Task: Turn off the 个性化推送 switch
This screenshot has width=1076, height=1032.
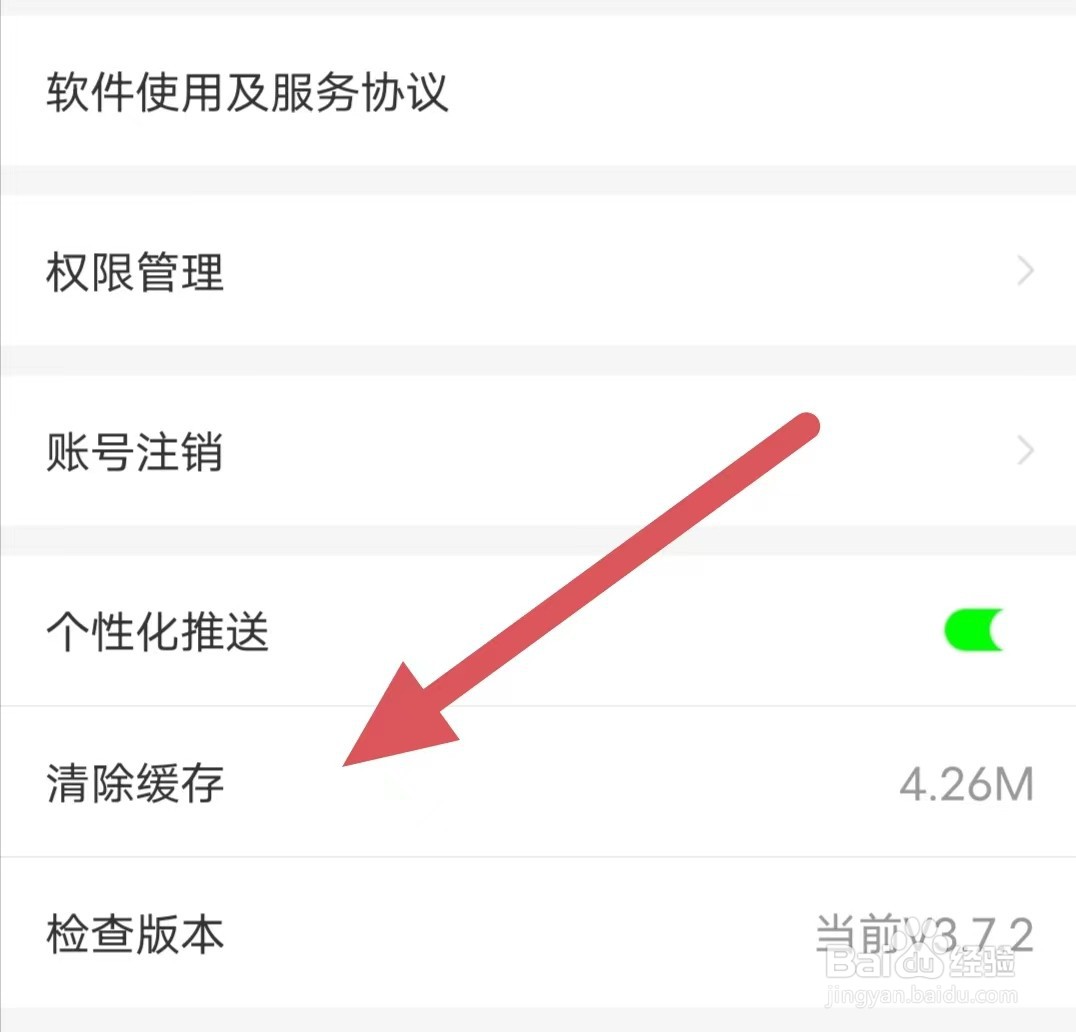Action: pyautogui.click(x=974, y=630)
